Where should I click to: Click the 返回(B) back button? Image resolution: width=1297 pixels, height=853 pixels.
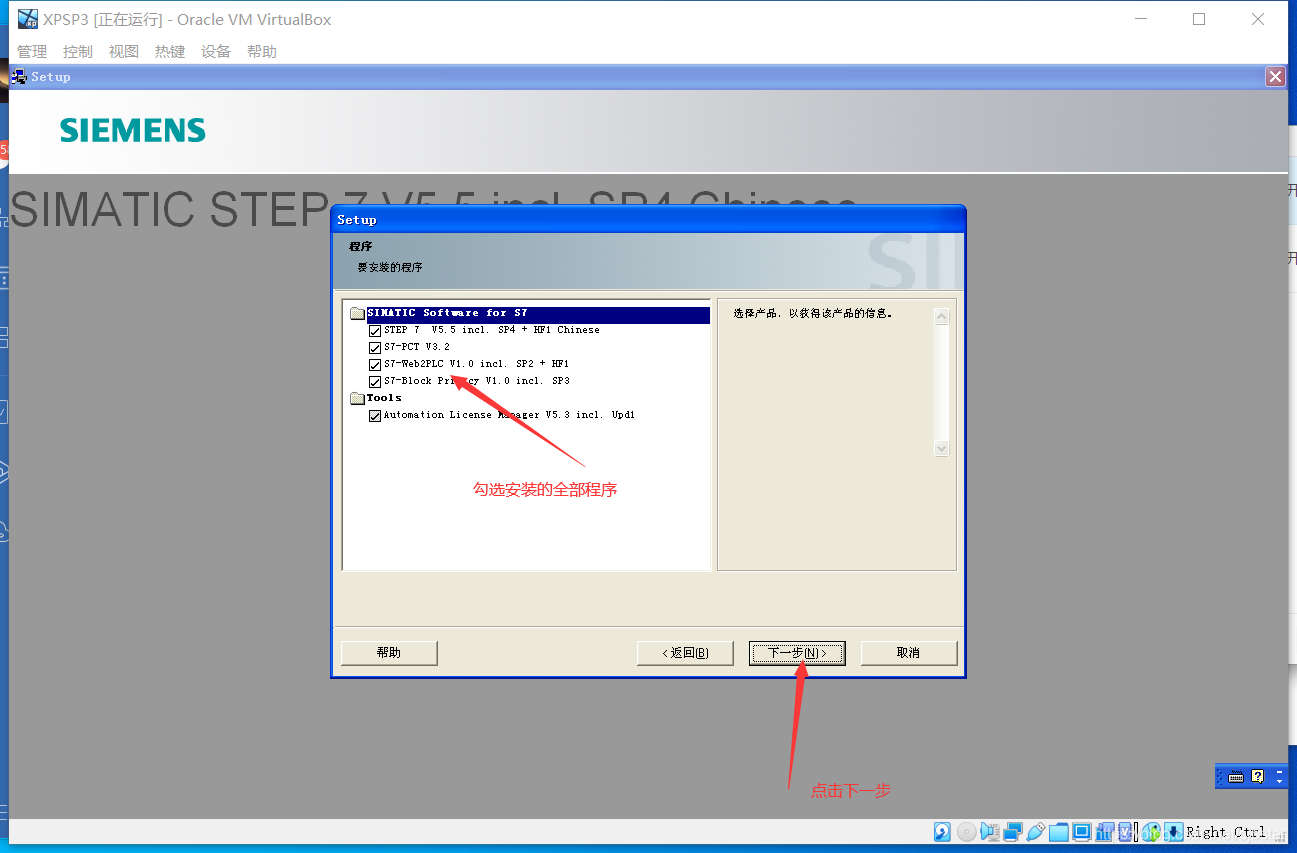coord(685,653)
